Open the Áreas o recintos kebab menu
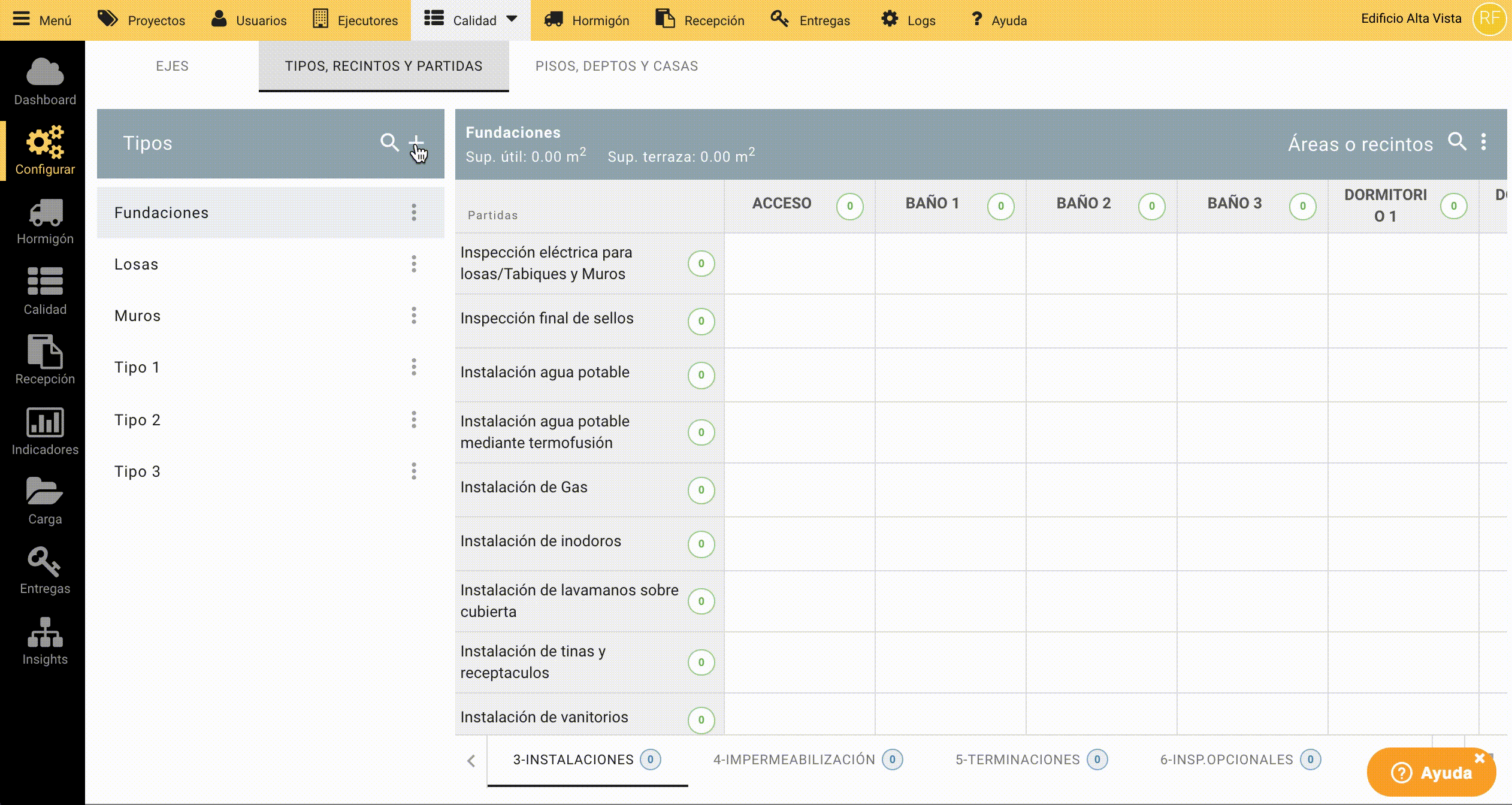 click(x=1483, y=142)
